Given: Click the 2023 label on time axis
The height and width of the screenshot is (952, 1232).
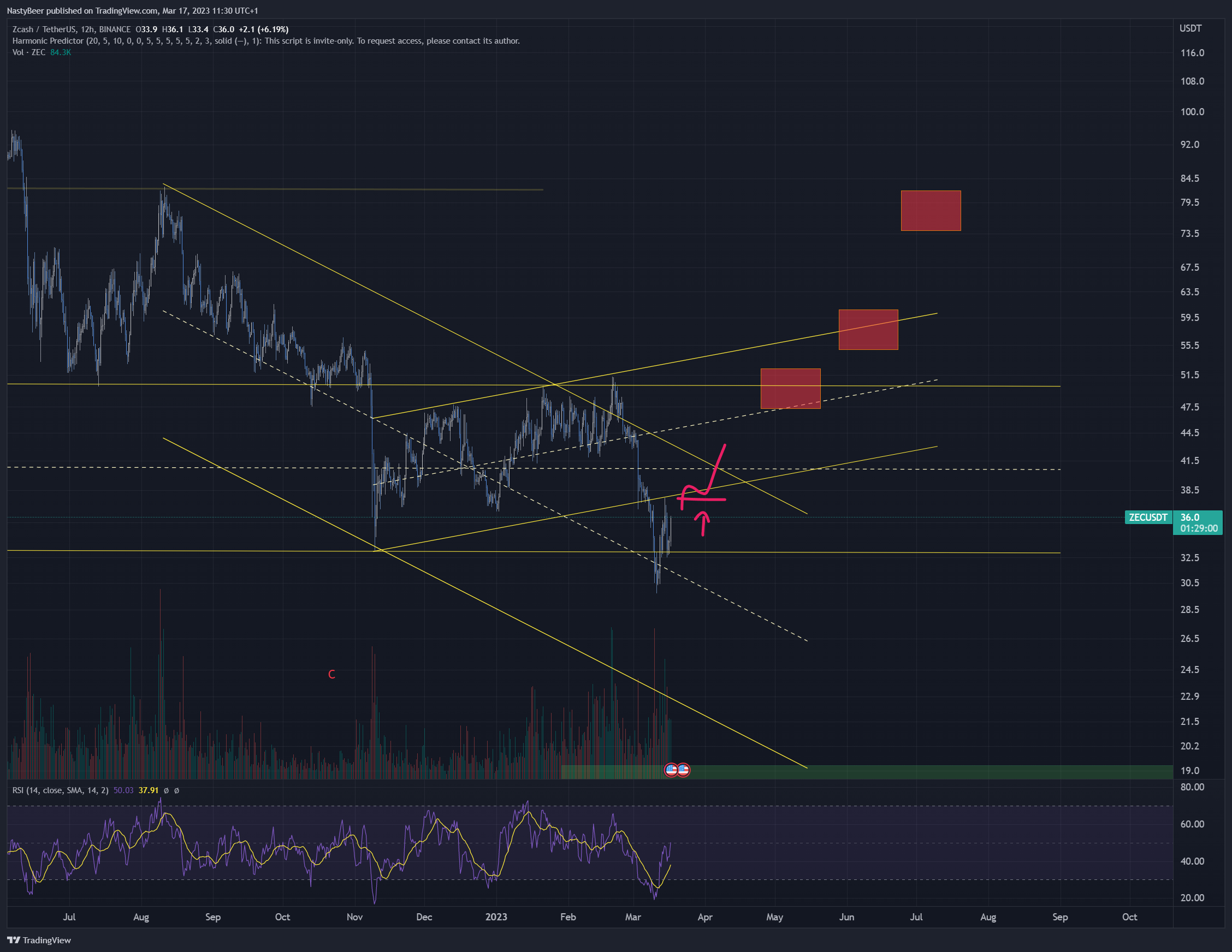Looking at the screenshot, I should click(496, 917).
